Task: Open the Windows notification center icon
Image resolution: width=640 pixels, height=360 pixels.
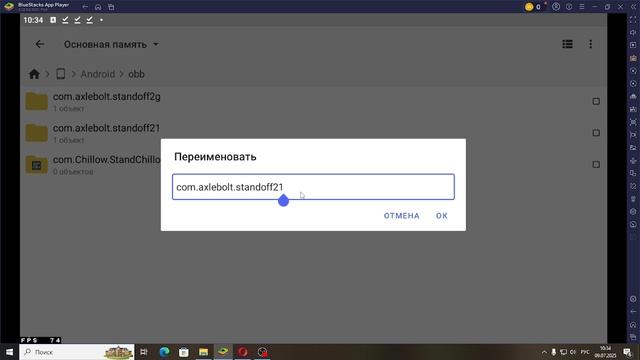Action: coord(628,352)
